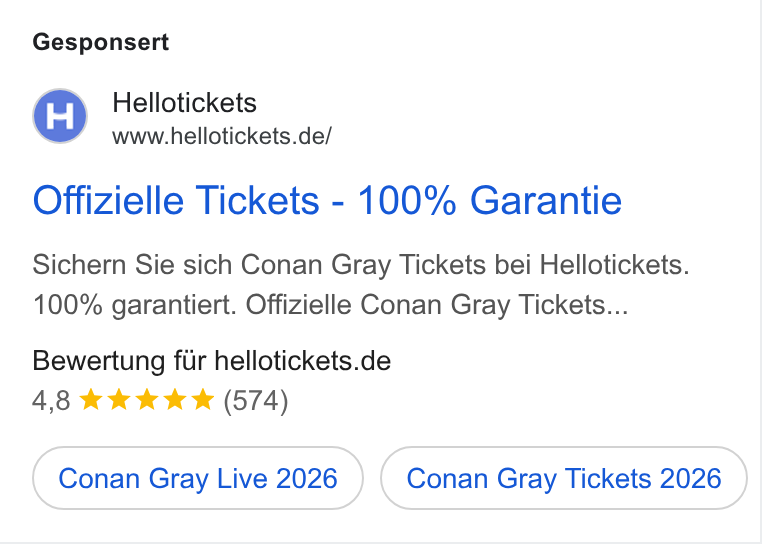
Task: Click 'Hellotickets.' at the end of the description's first line
Action: coord(615,265)
